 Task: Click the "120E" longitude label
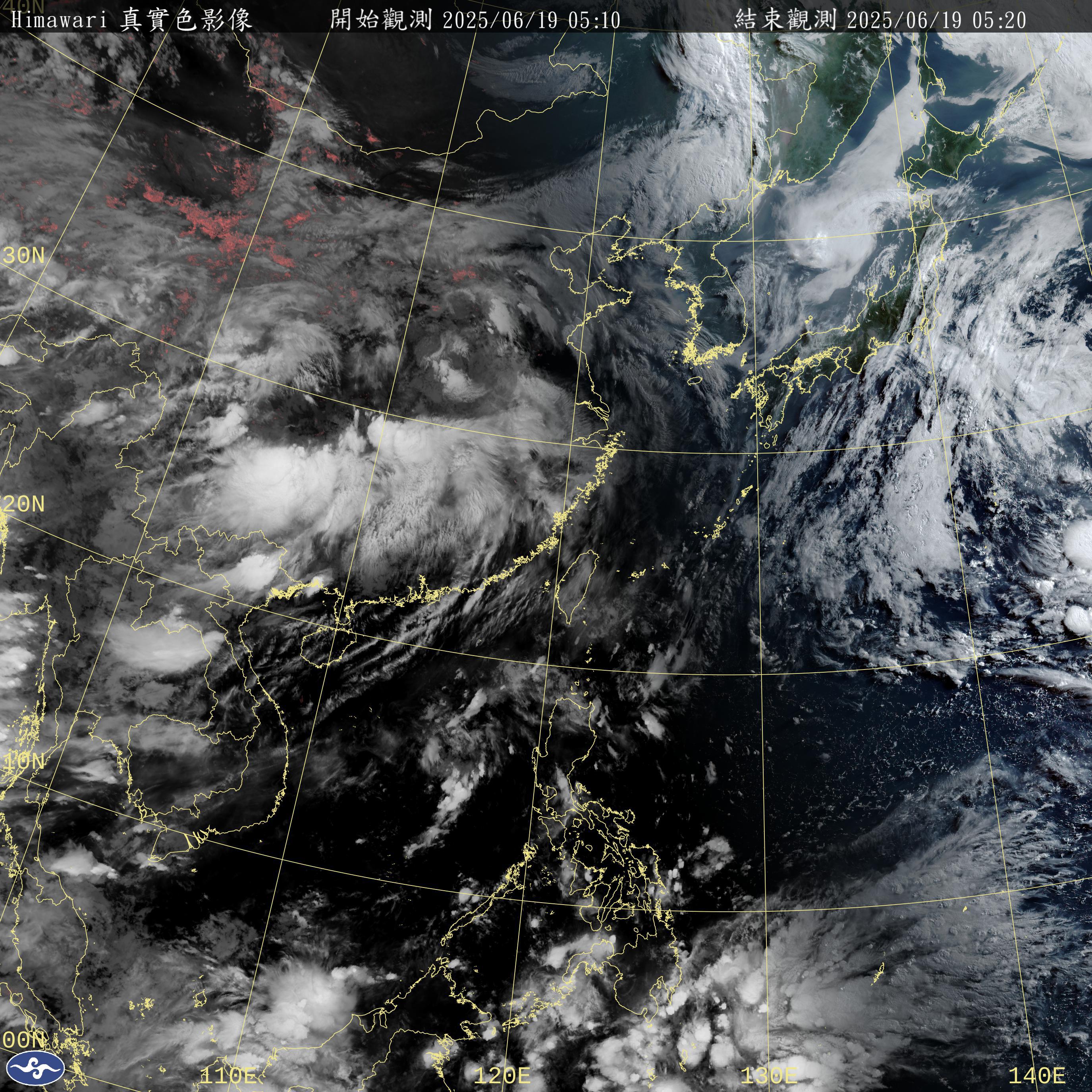(502, 1075)
